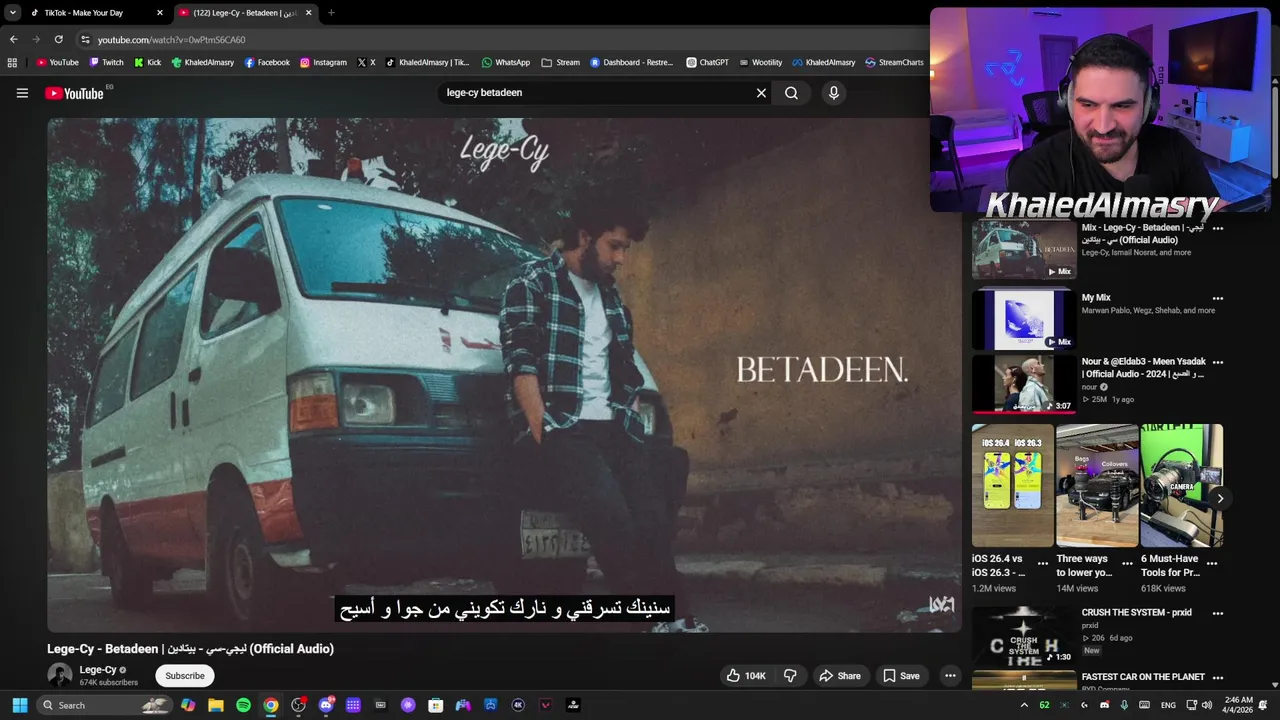Open options for CRUSH THE SYSTEM video
The width and height of the screenshot is (1280, 720).
point(1218,613)
